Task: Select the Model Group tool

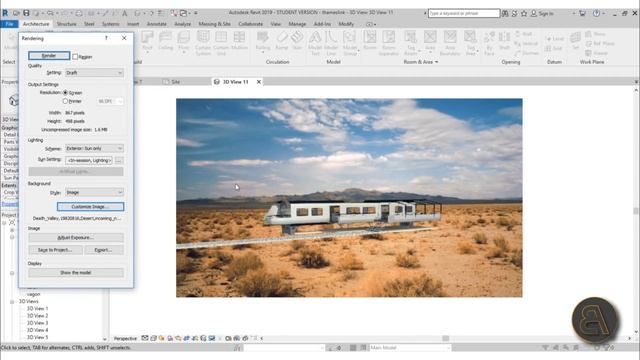Action: tap(350, 43)
